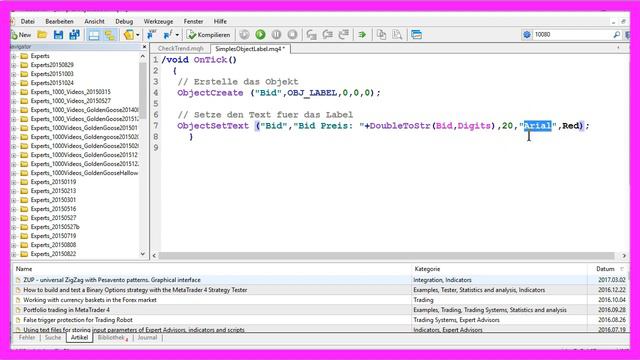Open the Datei menu

tap(27, 21)
